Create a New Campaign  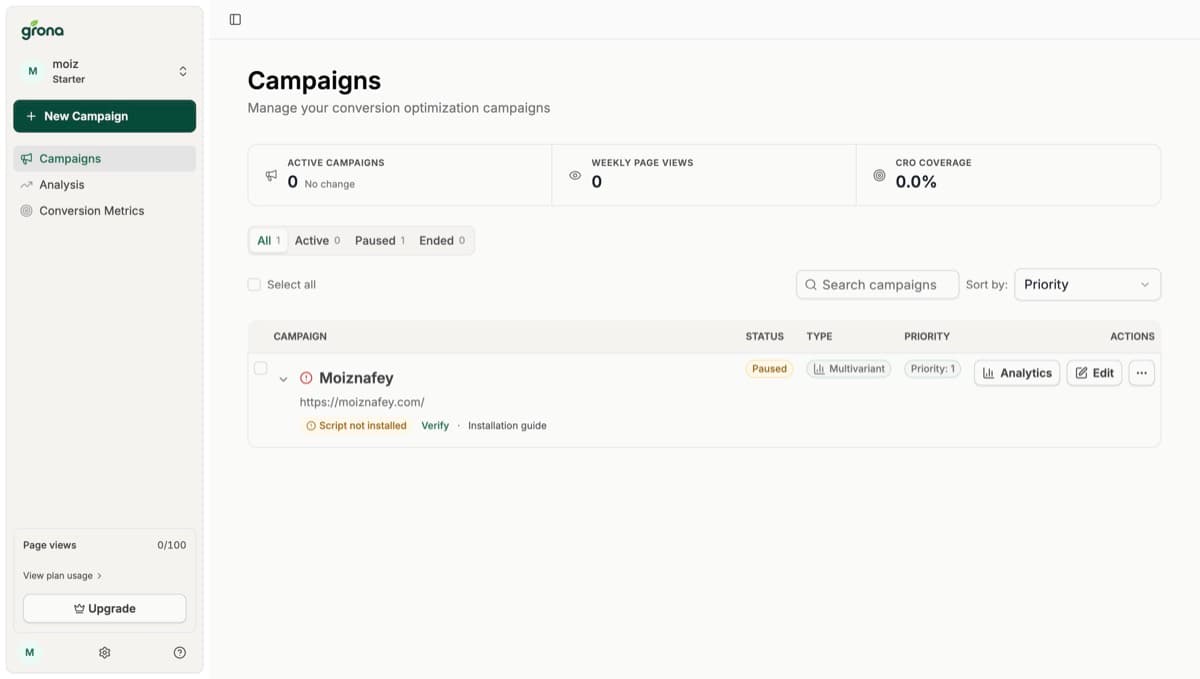[x=104, y=116]
